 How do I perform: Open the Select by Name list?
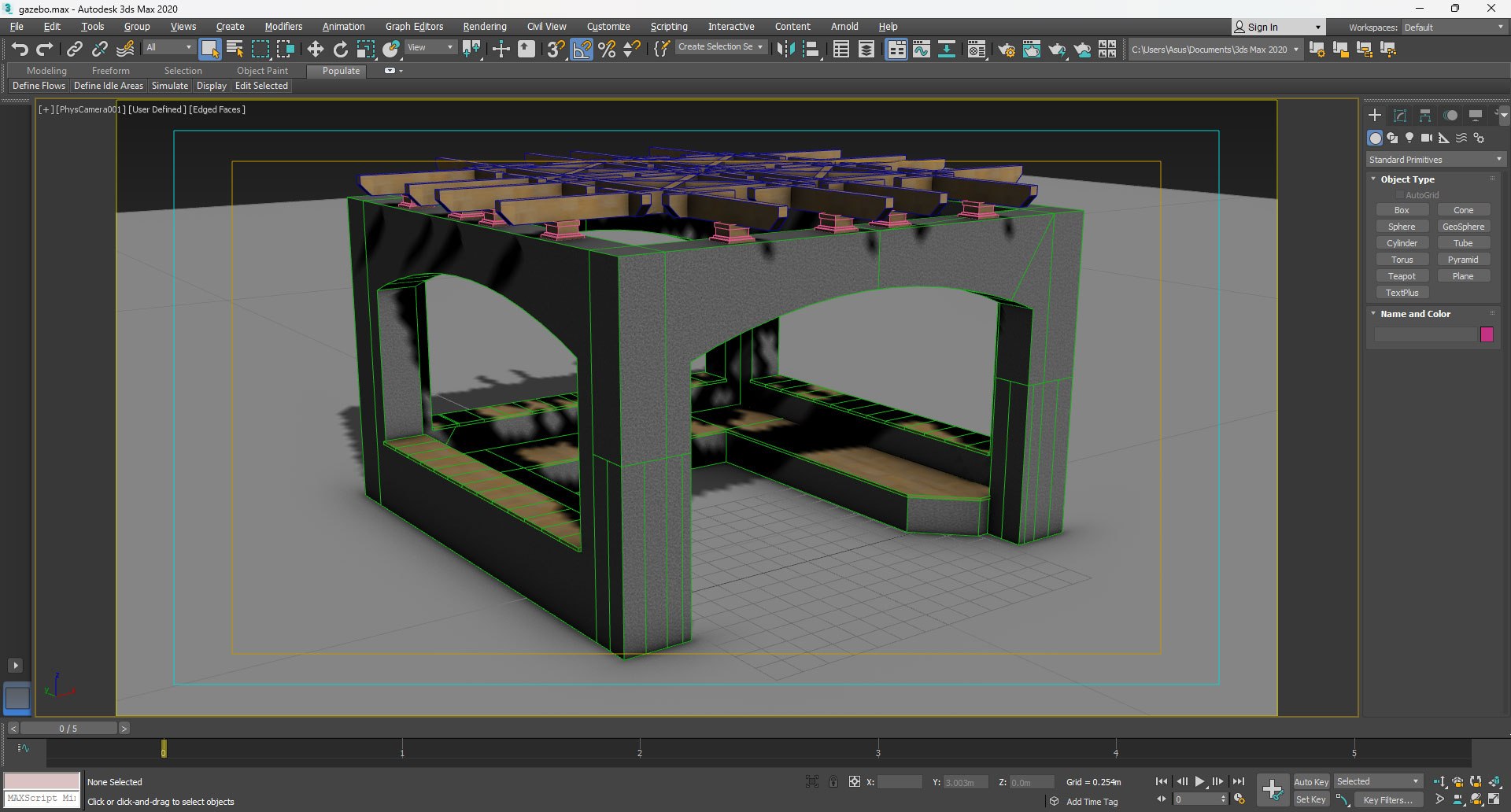(235, 50)
